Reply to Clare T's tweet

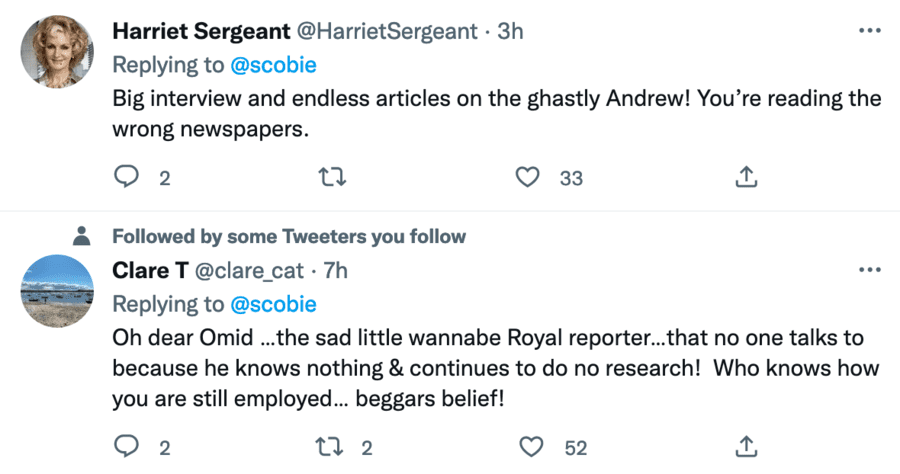126,447
